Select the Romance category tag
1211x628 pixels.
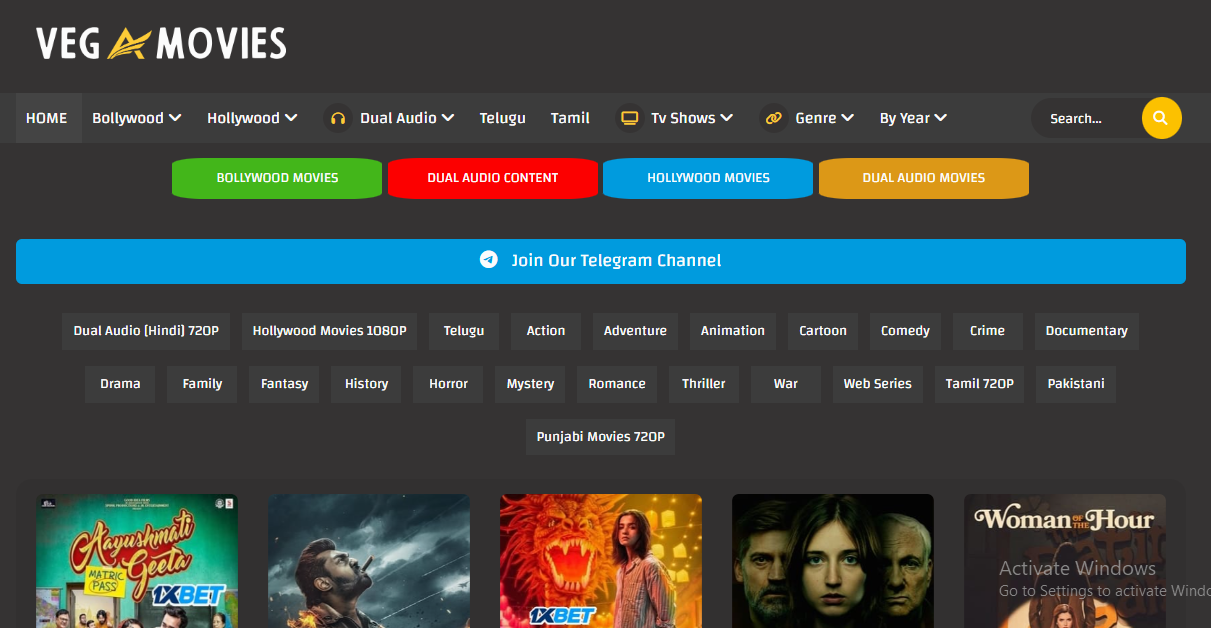[x=617, y=384]
